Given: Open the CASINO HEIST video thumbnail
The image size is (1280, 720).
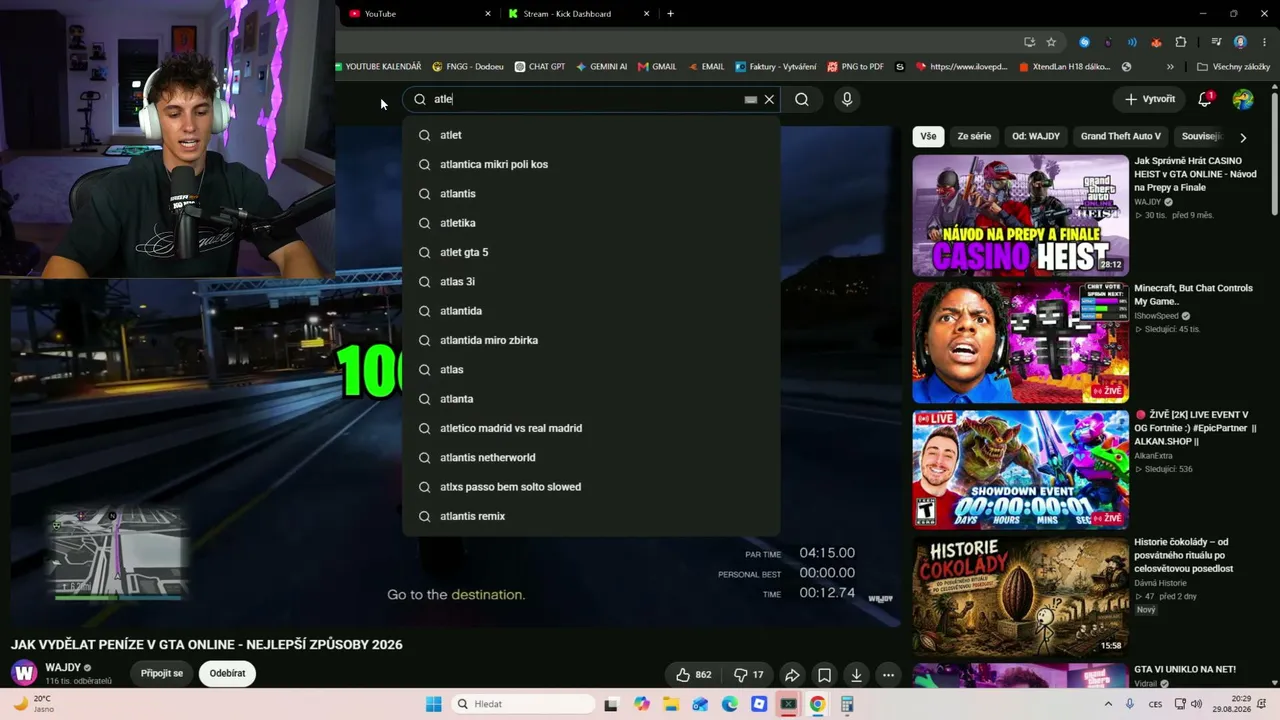Looking at the screenshot, I should coord(1020,215).
